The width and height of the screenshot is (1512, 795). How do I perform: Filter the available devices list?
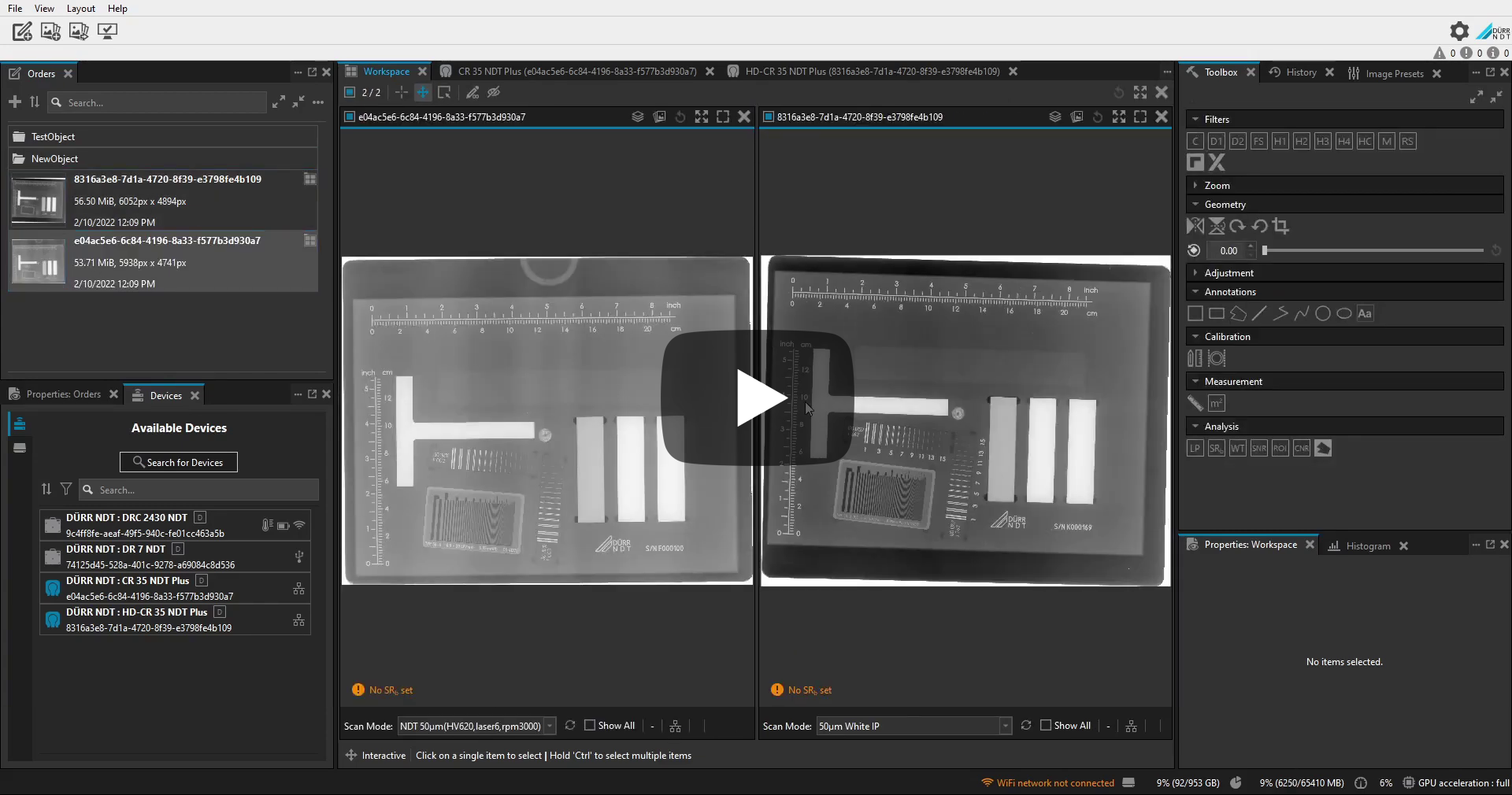(66, 490)
